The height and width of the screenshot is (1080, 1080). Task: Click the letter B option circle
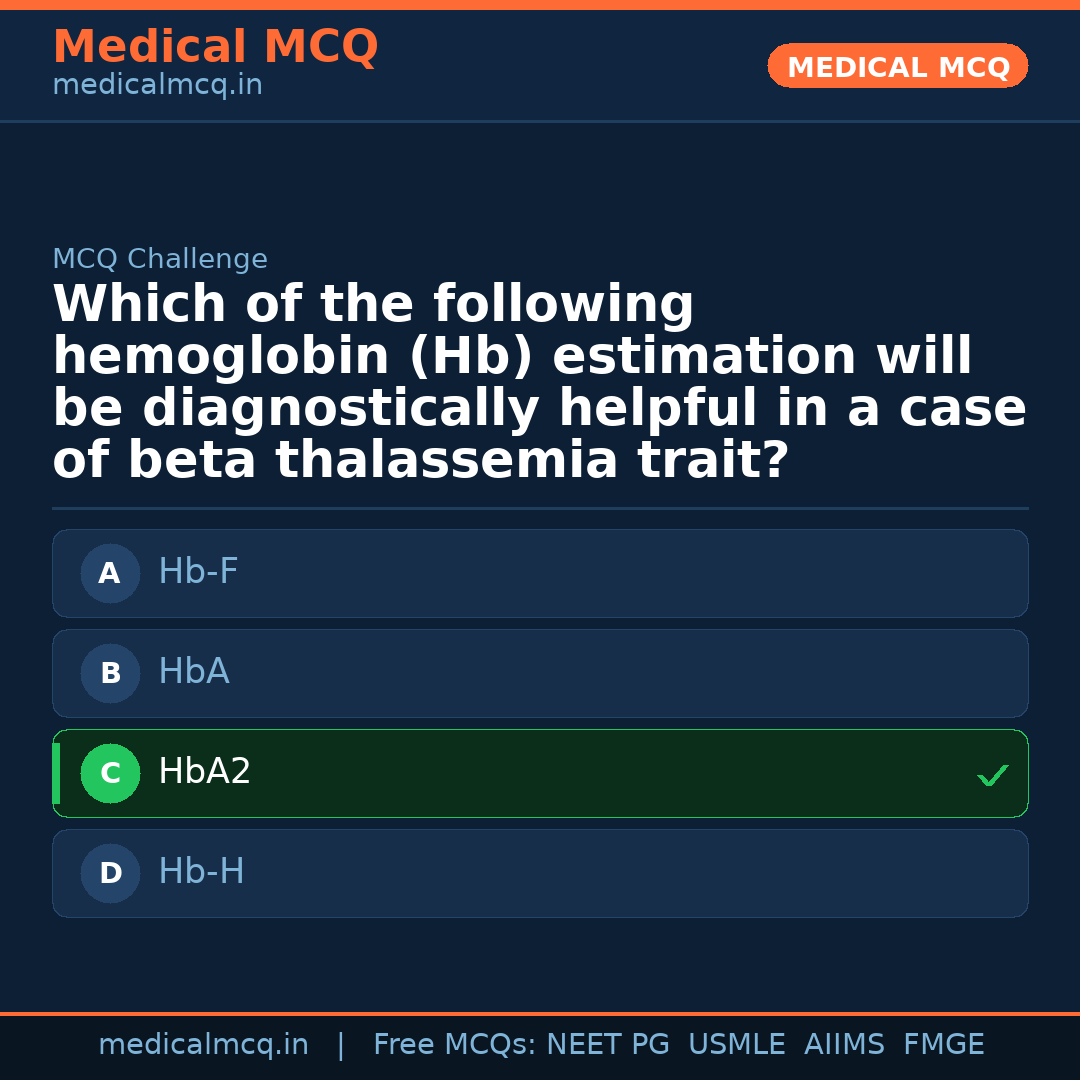click(110, 674)
